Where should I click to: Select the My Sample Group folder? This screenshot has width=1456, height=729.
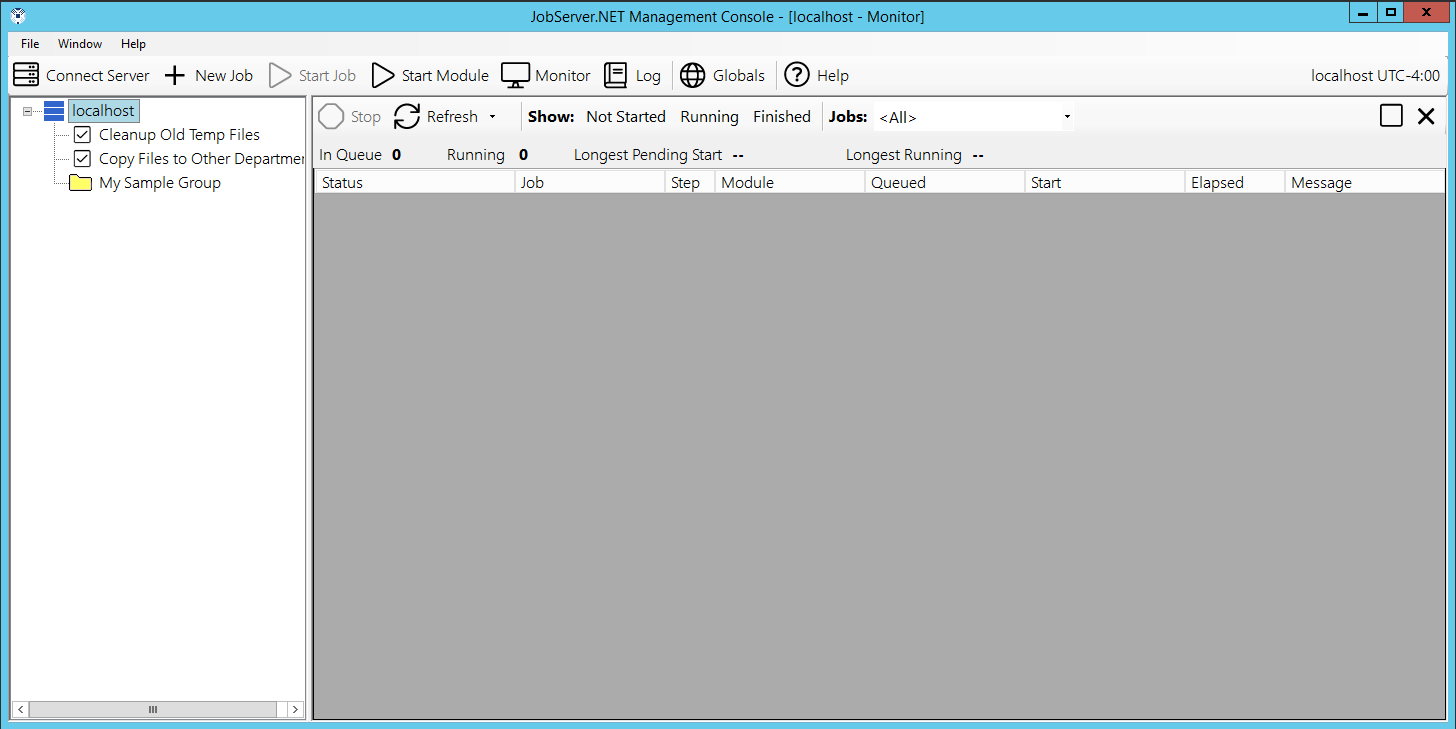159,183
